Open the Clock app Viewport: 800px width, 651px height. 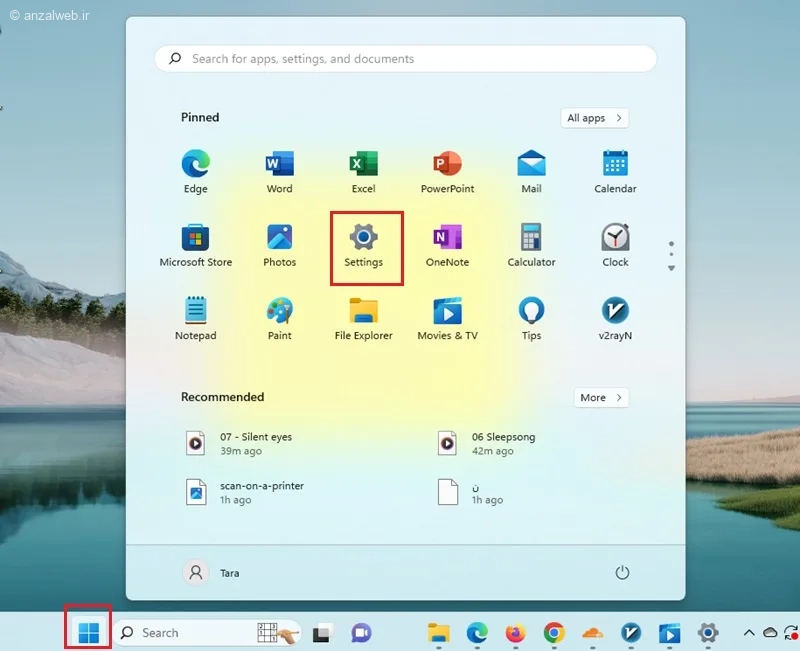(x=615, y=245)
